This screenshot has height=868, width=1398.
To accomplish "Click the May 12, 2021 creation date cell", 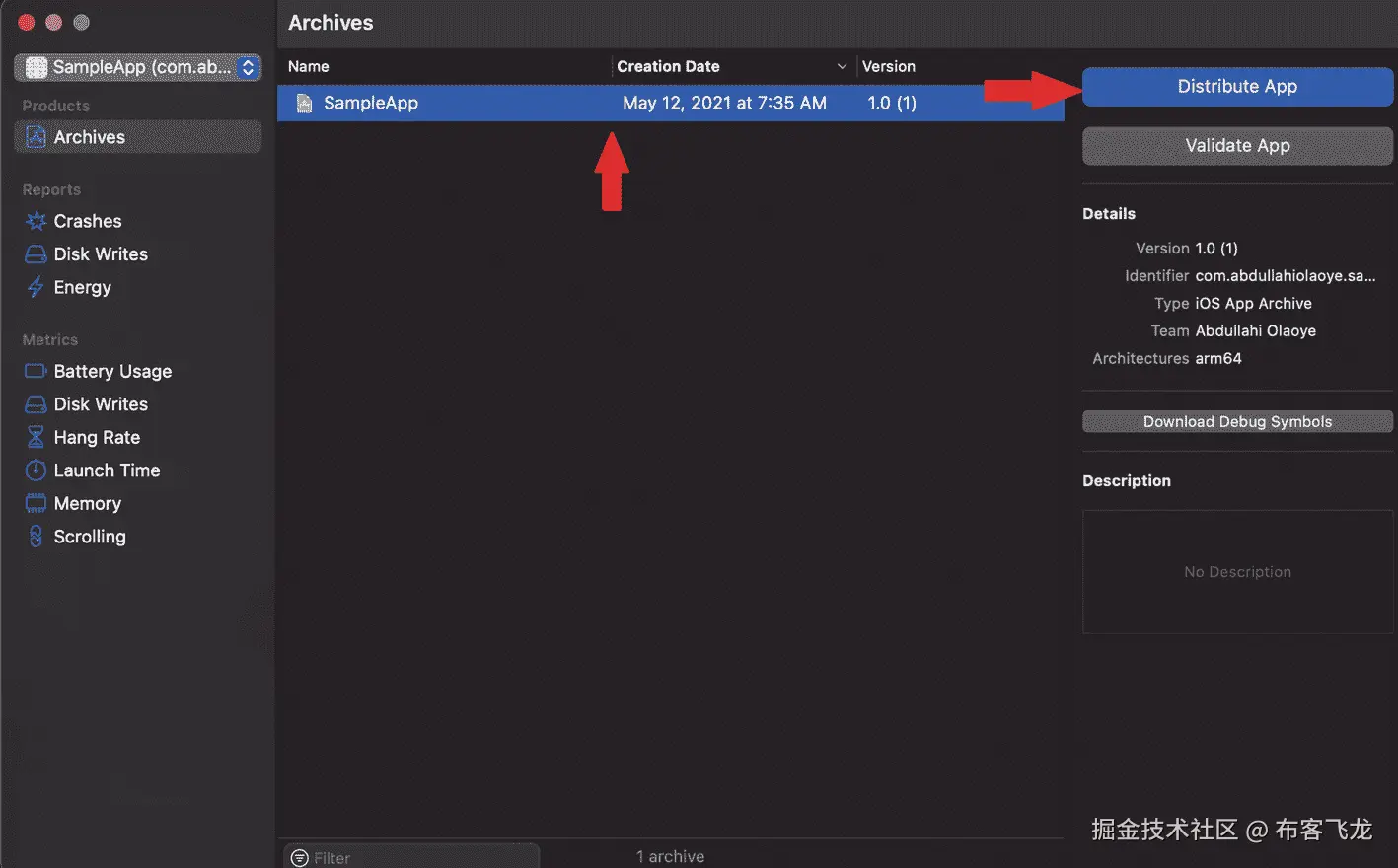I will click(x=724, y=103).
